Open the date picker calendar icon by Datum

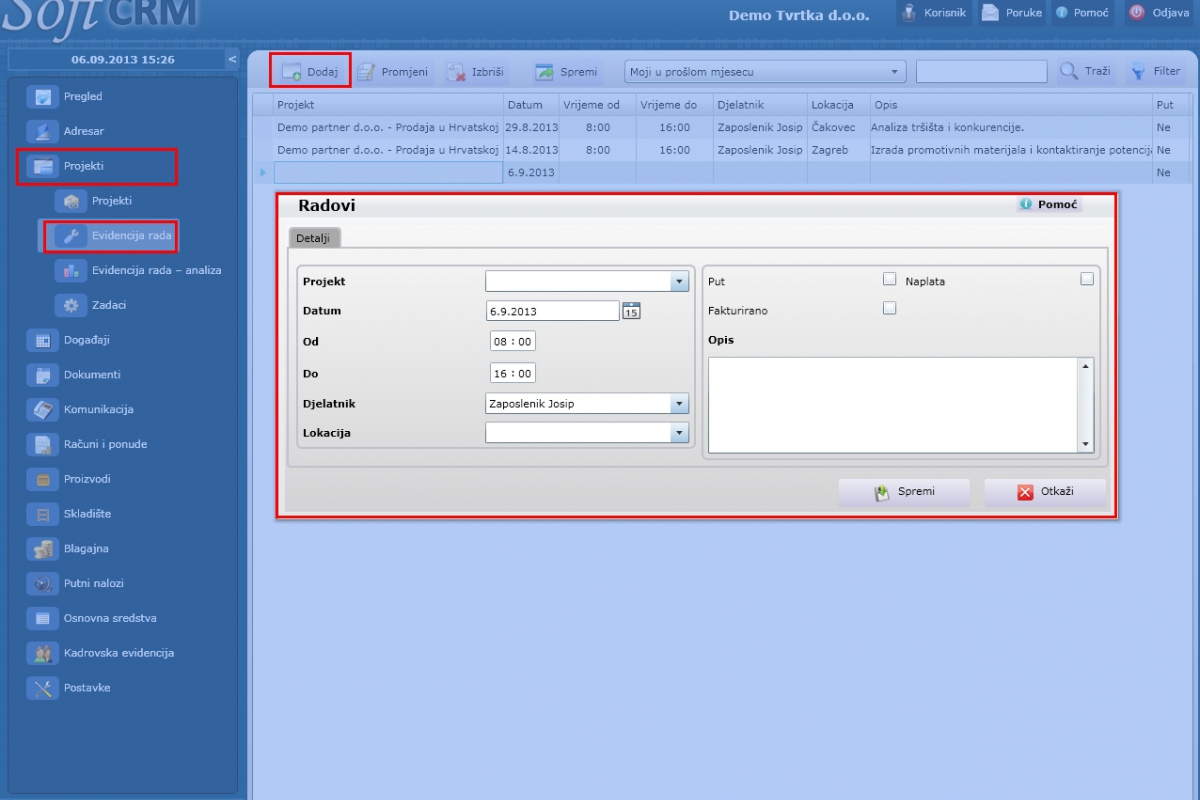coord(631,311)
